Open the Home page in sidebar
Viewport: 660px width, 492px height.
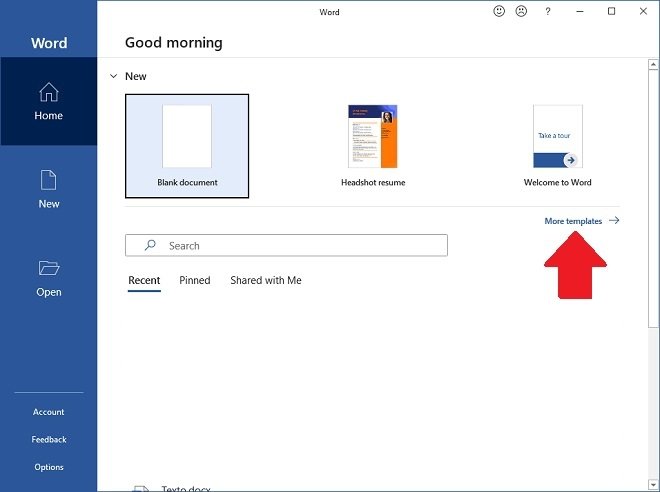[x=48, y=101]
